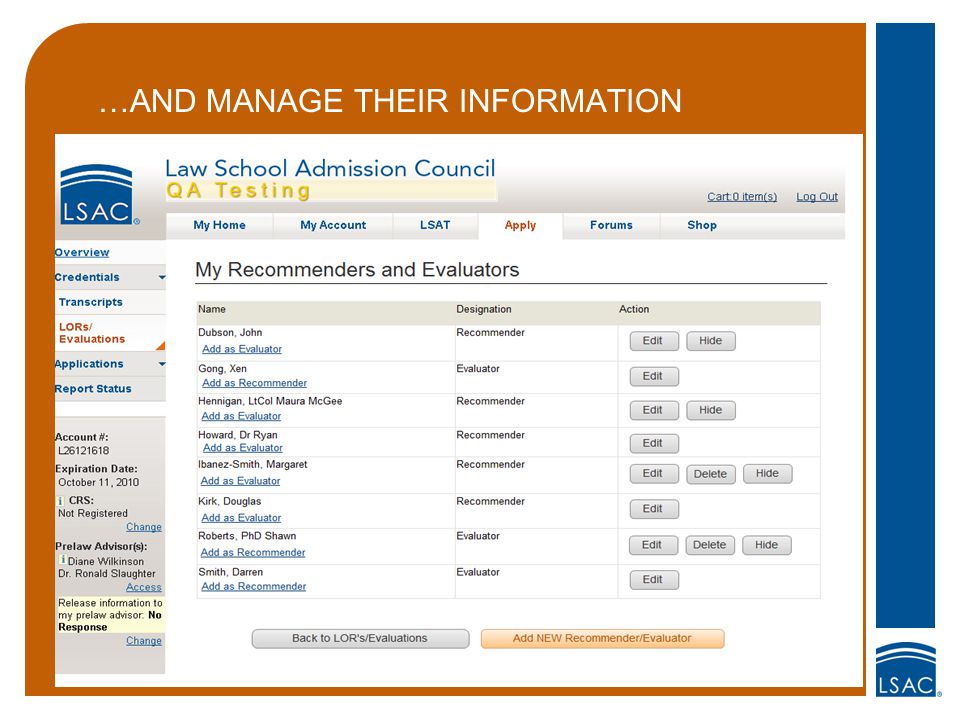Switch to the LSAT tab
The image size is (960, 720).
pos(435,225)
